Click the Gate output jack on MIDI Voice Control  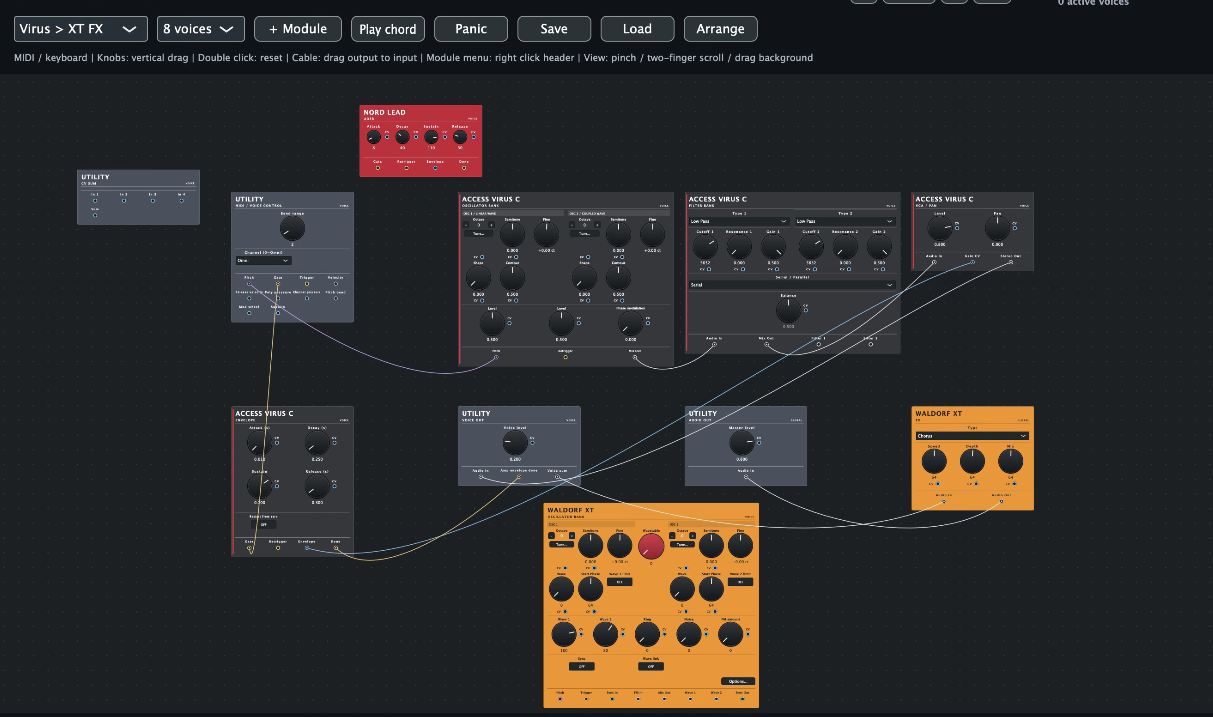(278, 284)
